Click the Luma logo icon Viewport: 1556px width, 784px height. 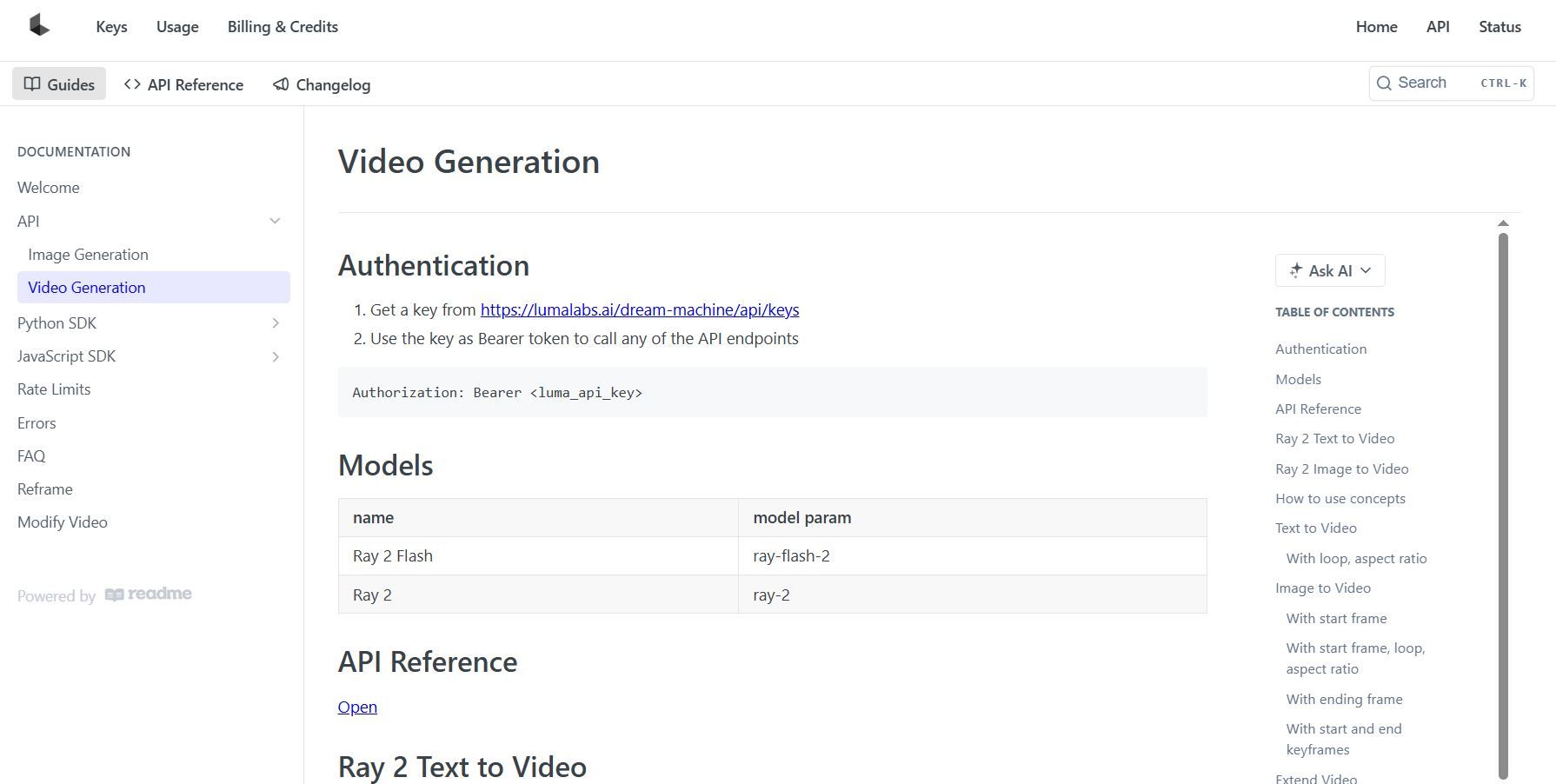tap(39, 25)
